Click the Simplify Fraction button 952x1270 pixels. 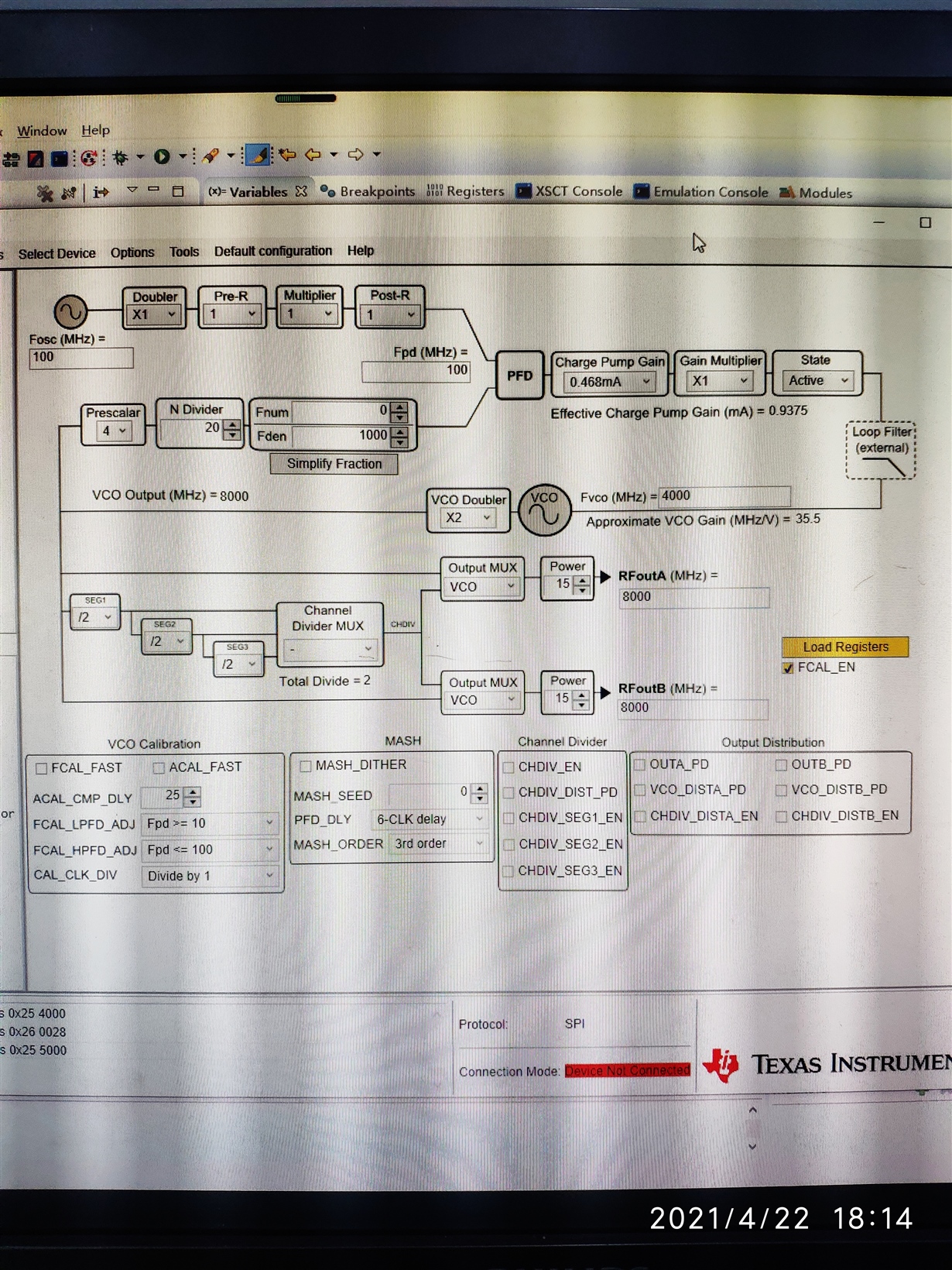pyautogui.click(x=334, y=464)
